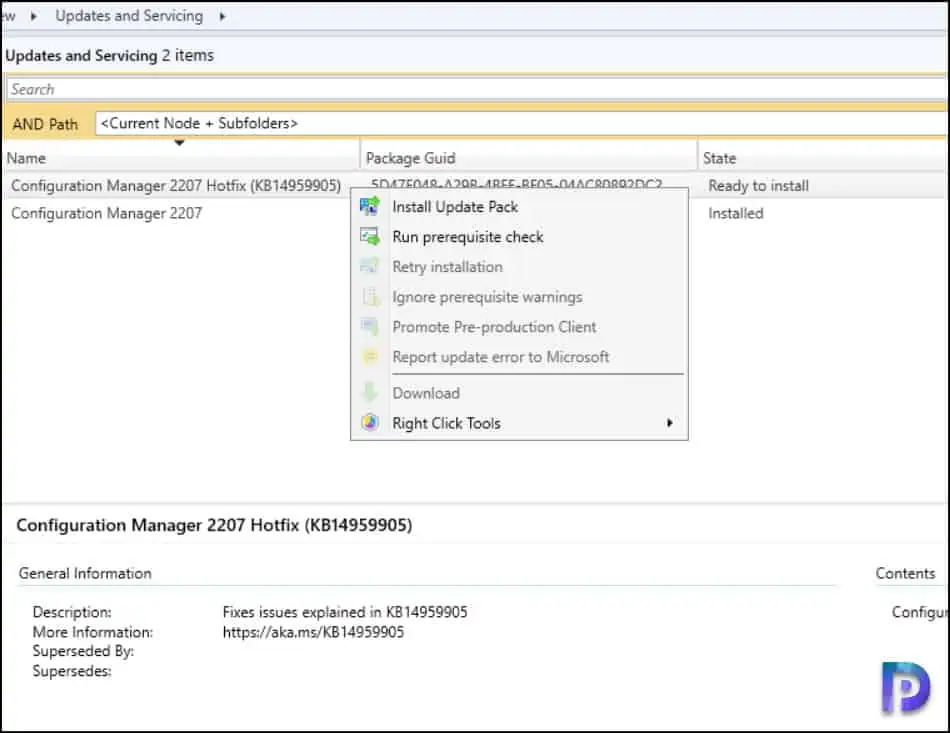
Task: Click details pane title Configuration Manager 2207 Hotfix
Action: [x=214, y=525]
